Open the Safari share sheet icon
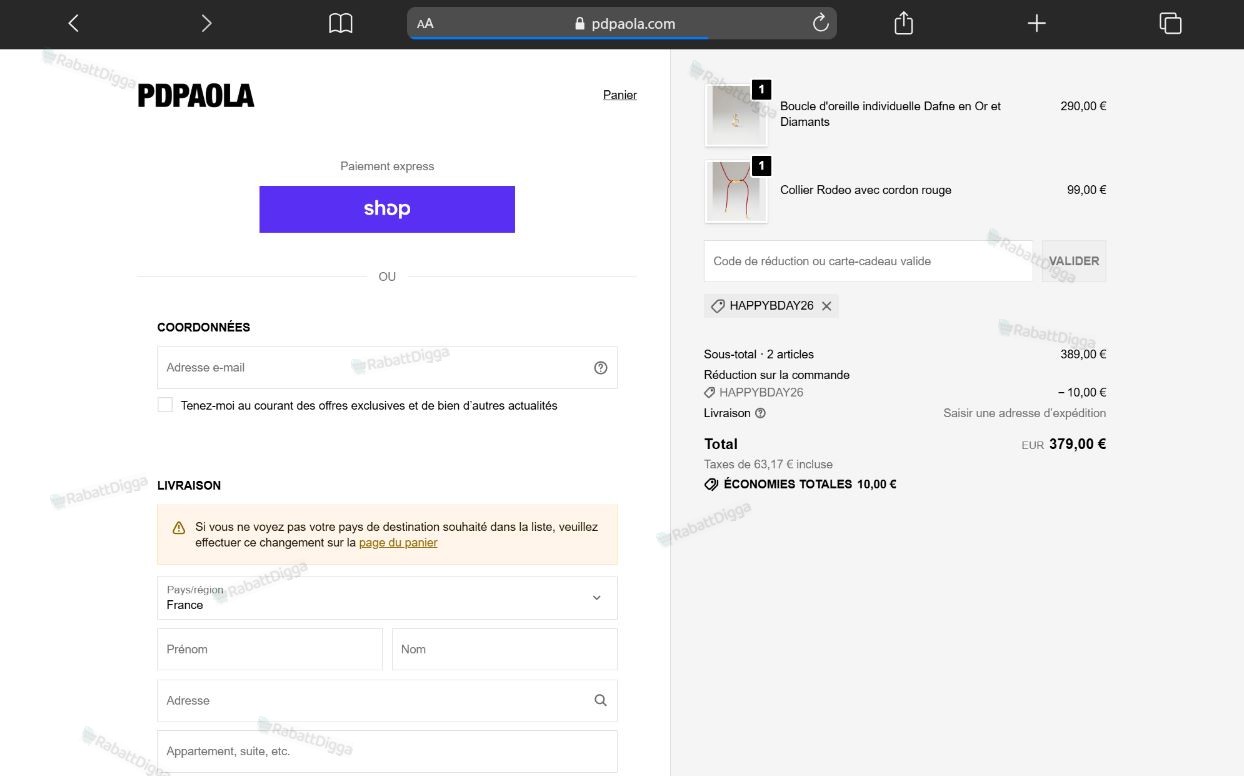Image resolution: width=1244 pixels, height=776 pixels. coord(904,23)
